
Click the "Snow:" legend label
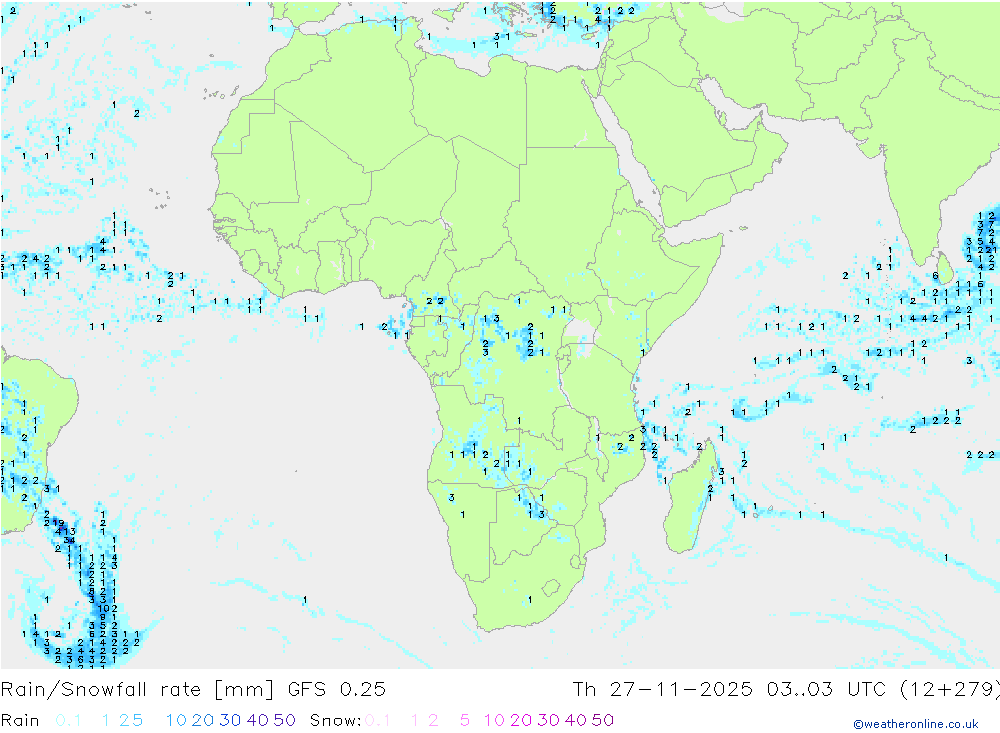(x=335, y=720)
